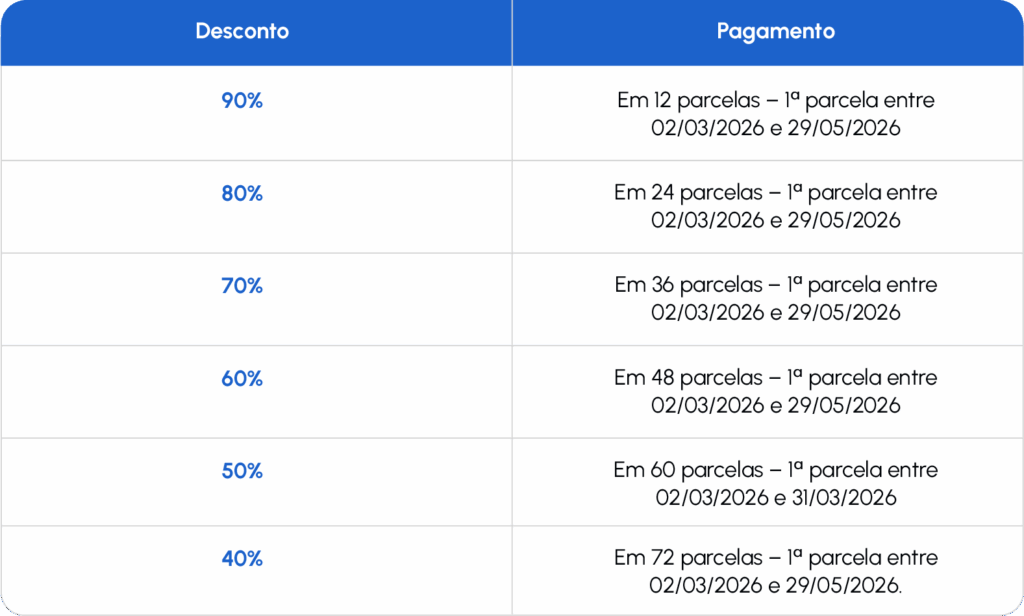Select the 90% discount value
Viewport: 1024px width, 616px height.
pos(242,101)
